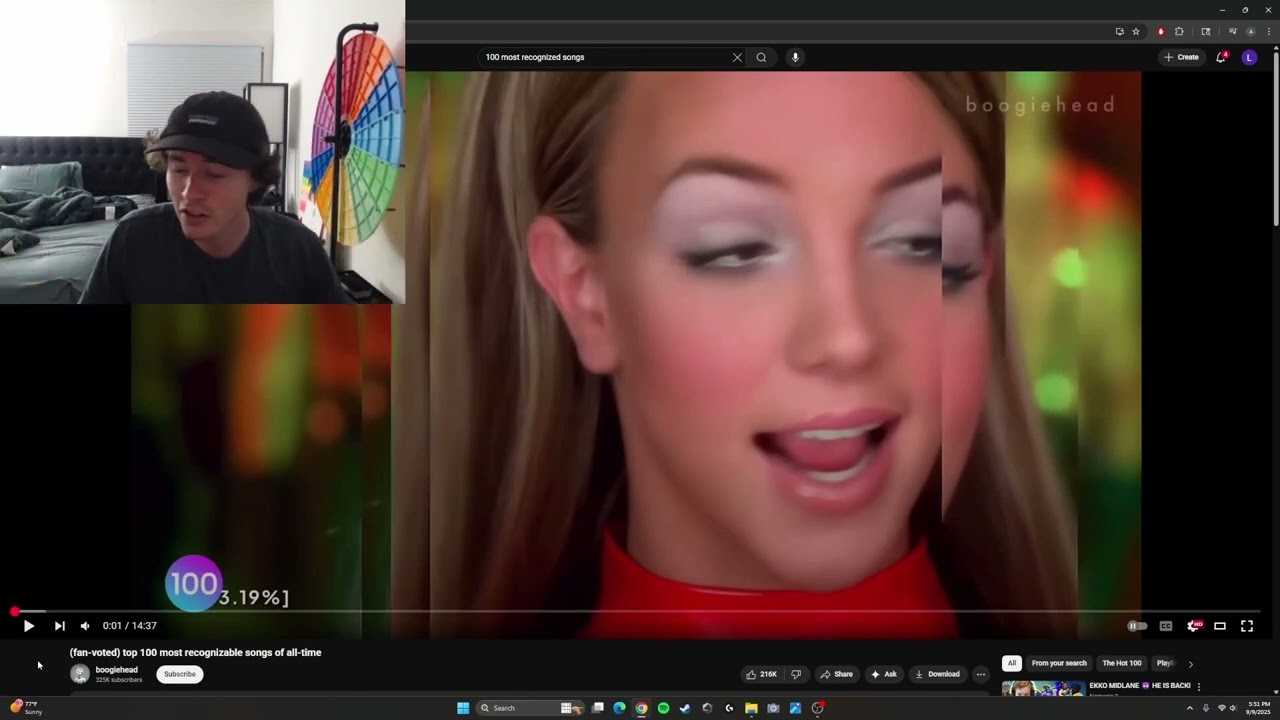The height and width of the screenshot is (720, 1280).
Task: Play the YouTube video
Action: pos(28,626)
